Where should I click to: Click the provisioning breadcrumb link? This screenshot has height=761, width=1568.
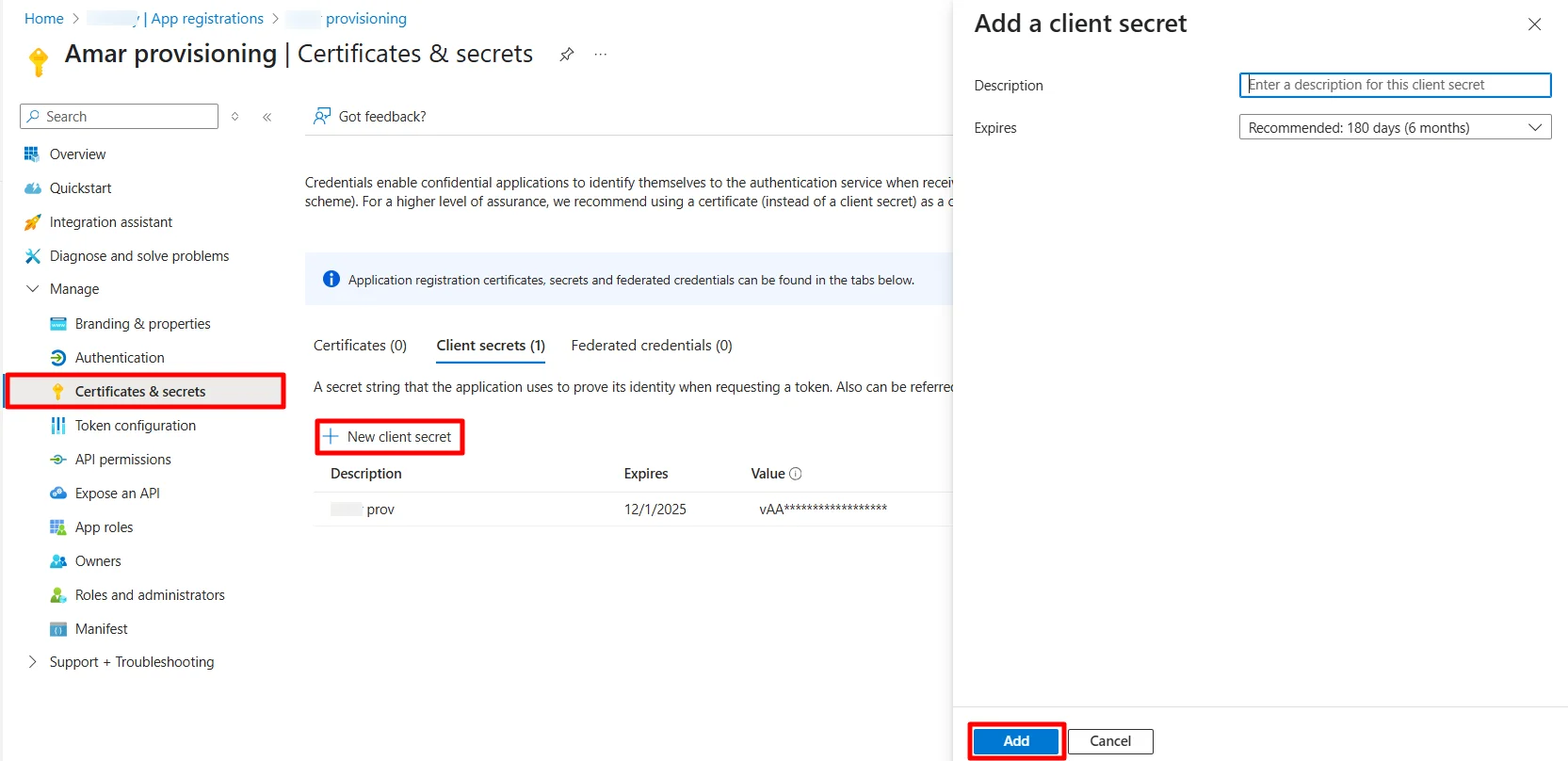(x=366, y=19)
